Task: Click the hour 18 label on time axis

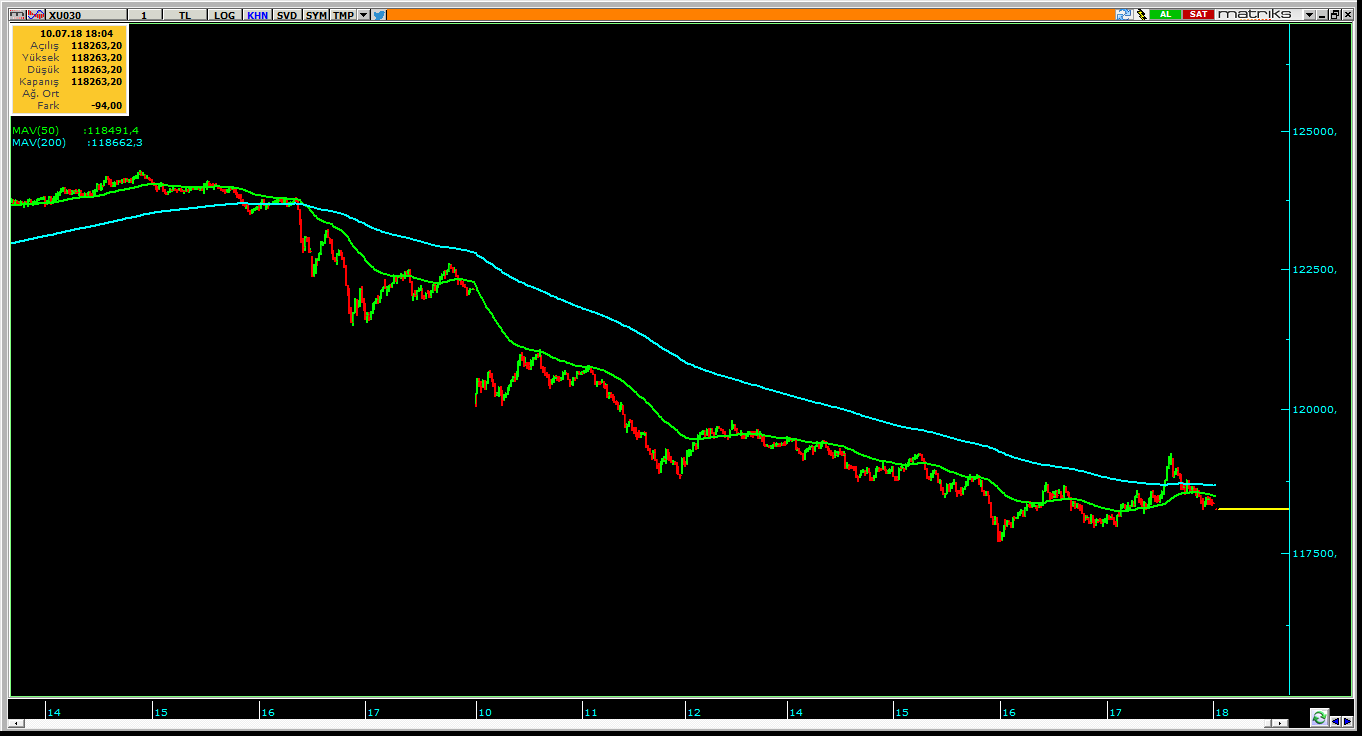Action: point(1222,712)
